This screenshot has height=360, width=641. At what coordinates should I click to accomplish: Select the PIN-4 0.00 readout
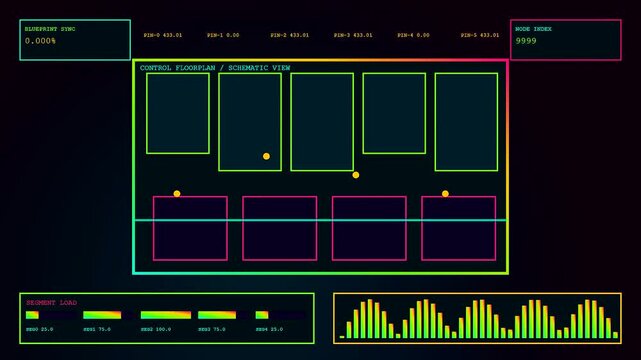tap(413, 35)
